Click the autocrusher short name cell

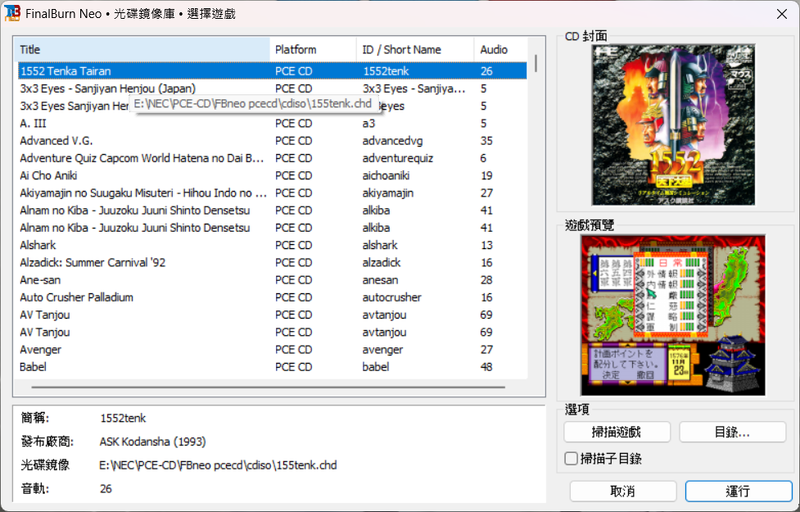[392, 297]
